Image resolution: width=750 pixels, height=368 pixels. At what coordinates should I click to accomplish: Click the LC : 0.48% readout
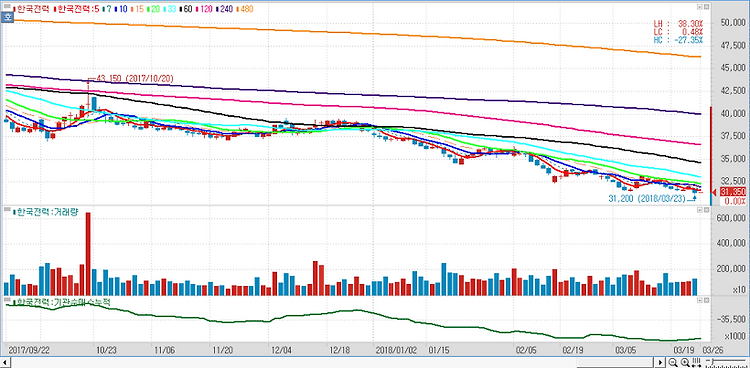678,32
